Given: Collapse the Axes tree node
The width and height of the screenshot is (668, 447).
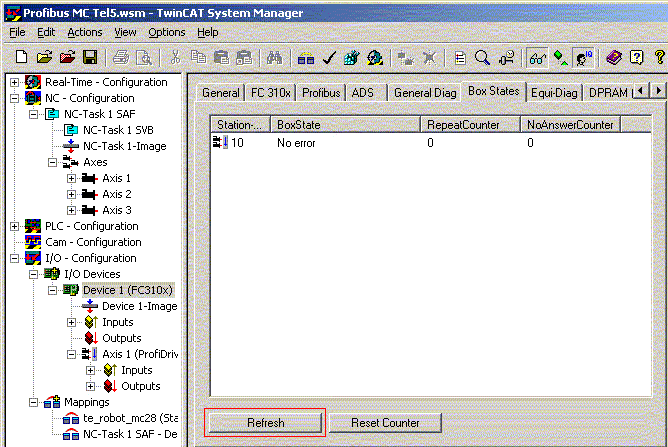Looking at the screenshot, I should [x=52, y=162].
